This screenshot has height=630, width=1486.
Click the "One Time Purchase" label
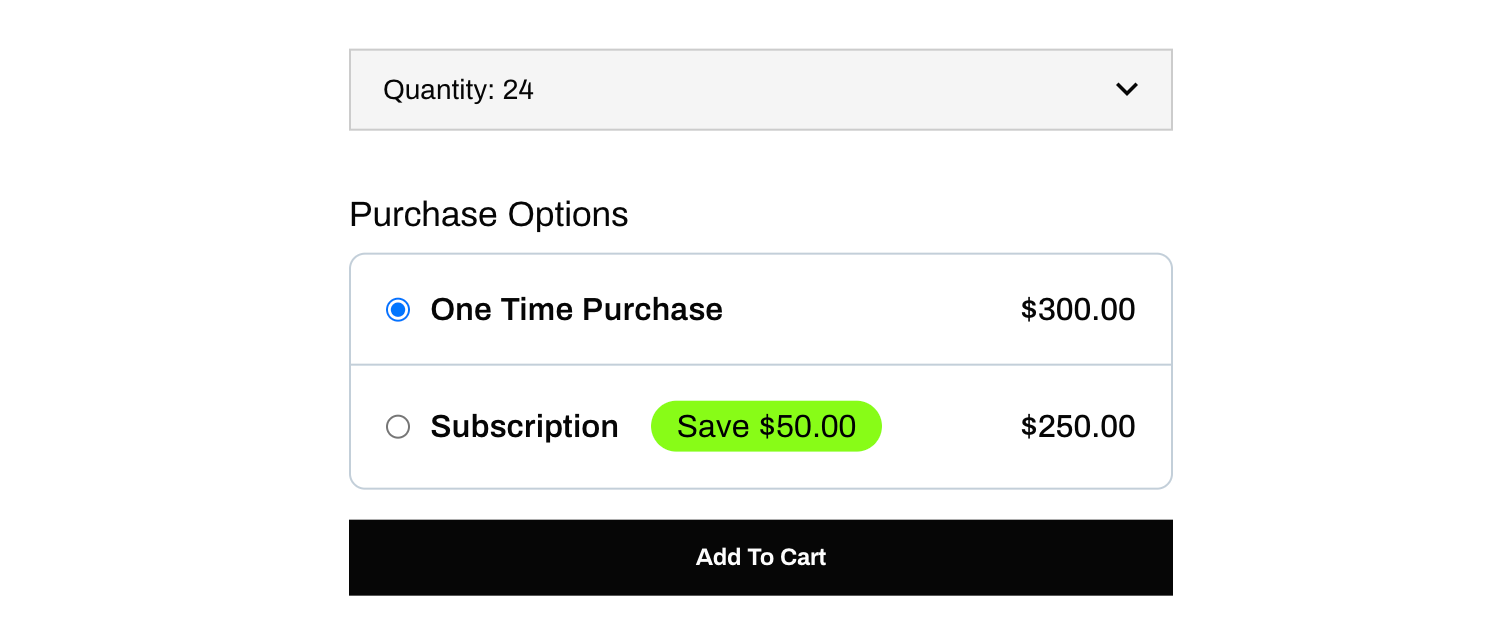pos(576,310)
